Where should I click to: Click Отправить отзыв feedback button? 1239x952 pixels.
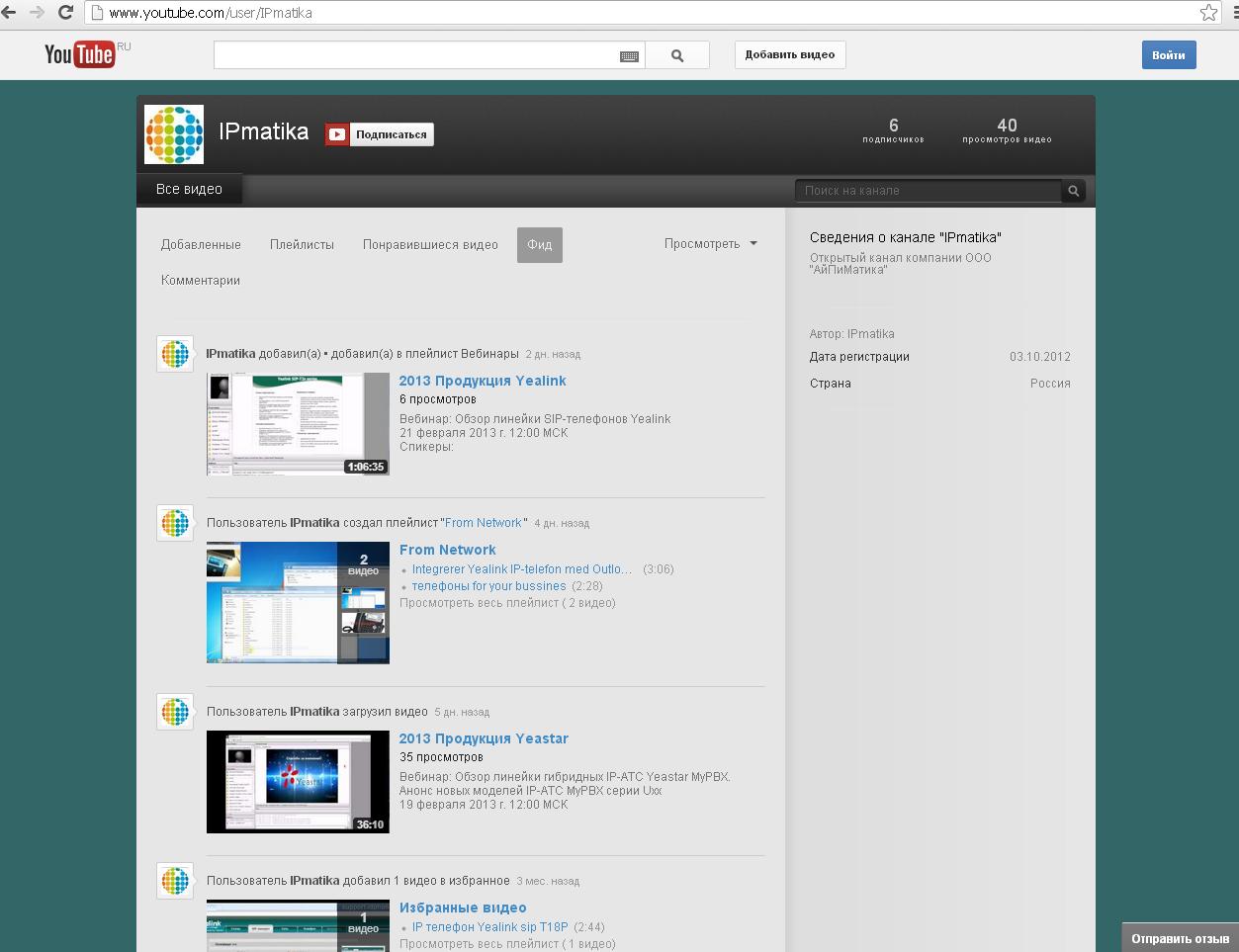pyautogui.click(x=1180, y=938)
